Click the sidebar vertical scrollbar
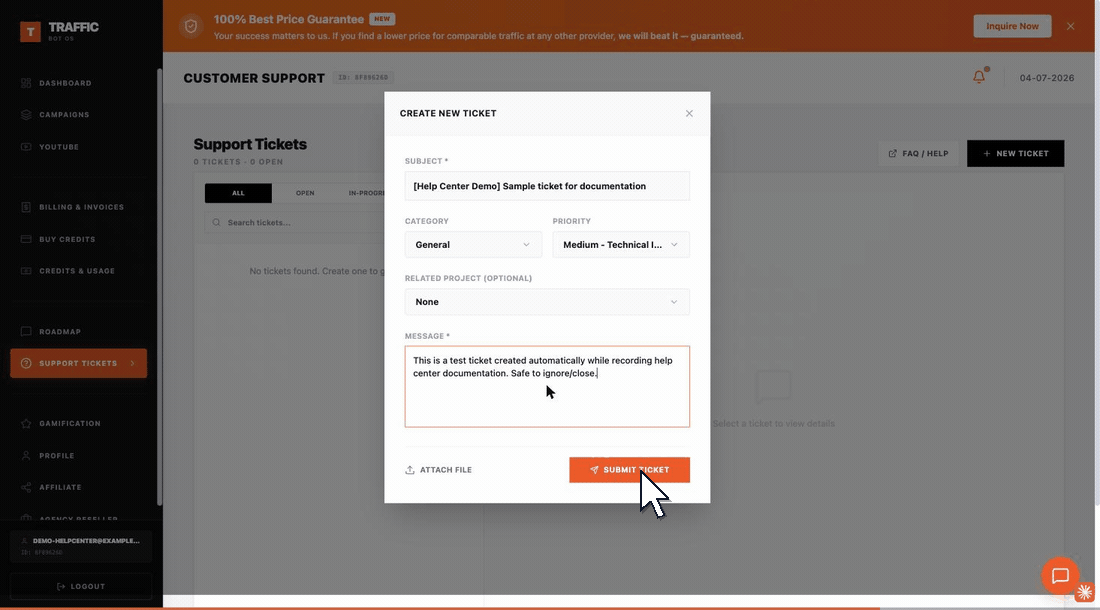Viewport: 1100px width, 610px height. point(159,287)
